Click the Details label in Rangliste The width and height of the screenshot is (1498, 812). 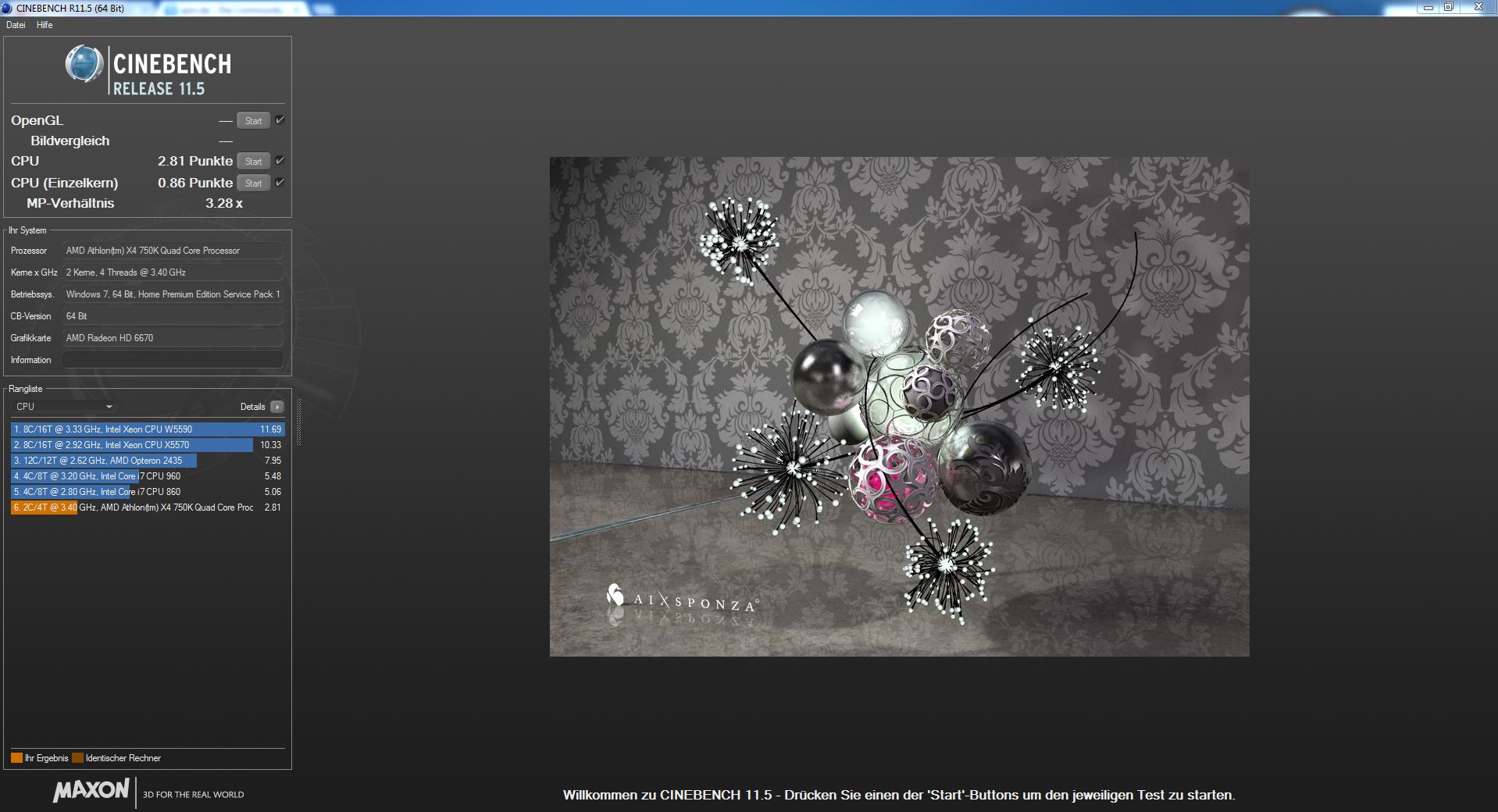click(252, 407)
